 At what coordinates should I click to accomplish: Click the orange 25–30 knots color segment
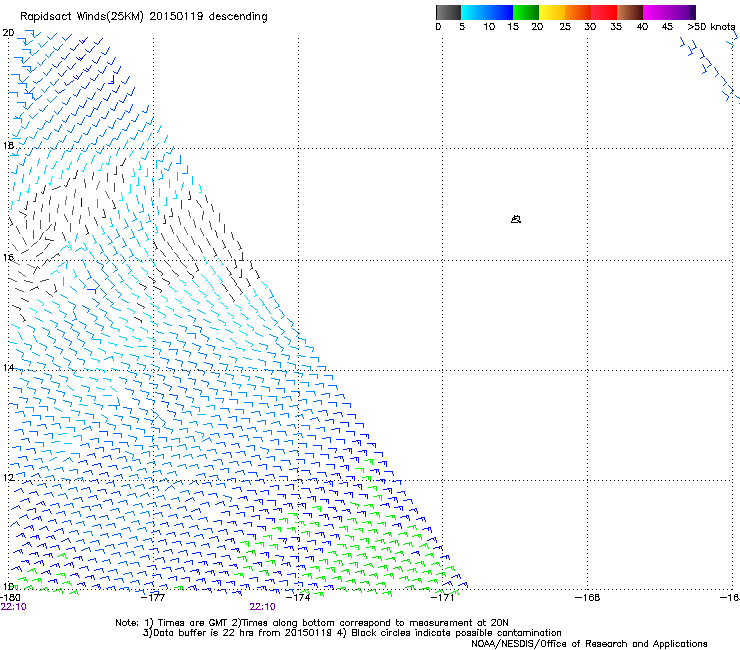[x=578, y=12]
